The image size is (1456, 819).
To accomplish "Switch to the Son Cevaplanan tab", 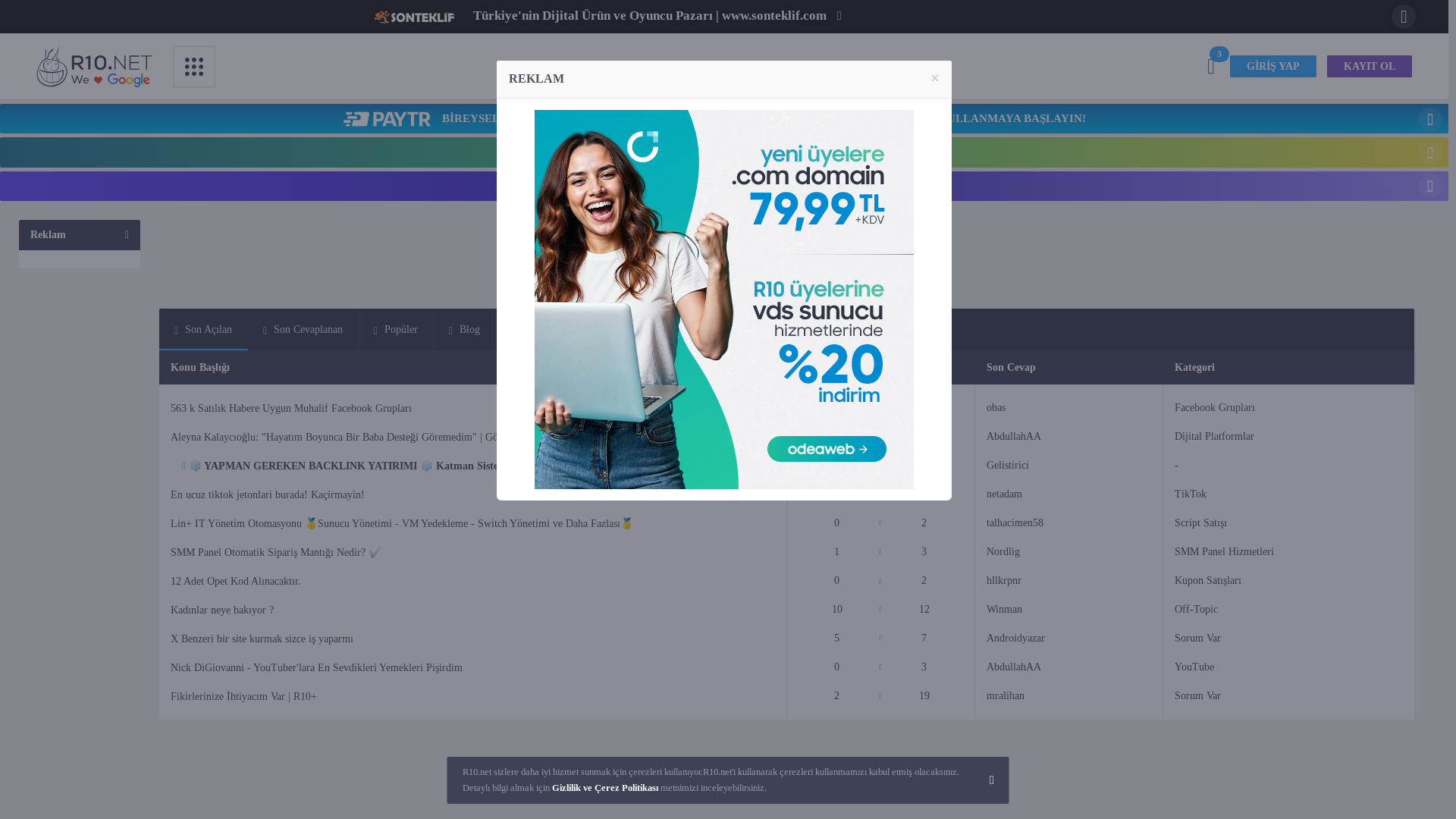I will coord(303,330).
